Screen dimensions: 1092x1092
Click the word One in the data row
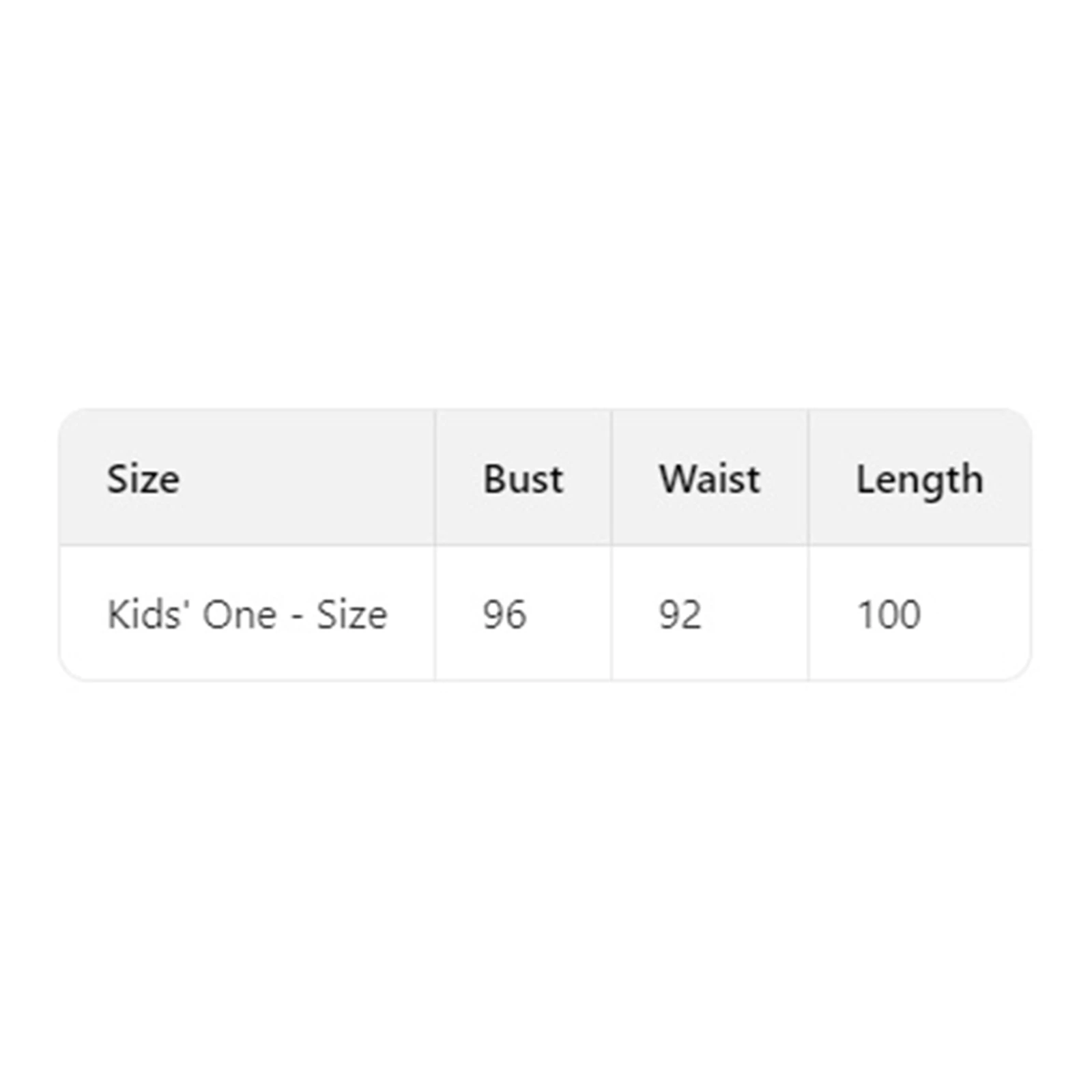click(240, 614)
